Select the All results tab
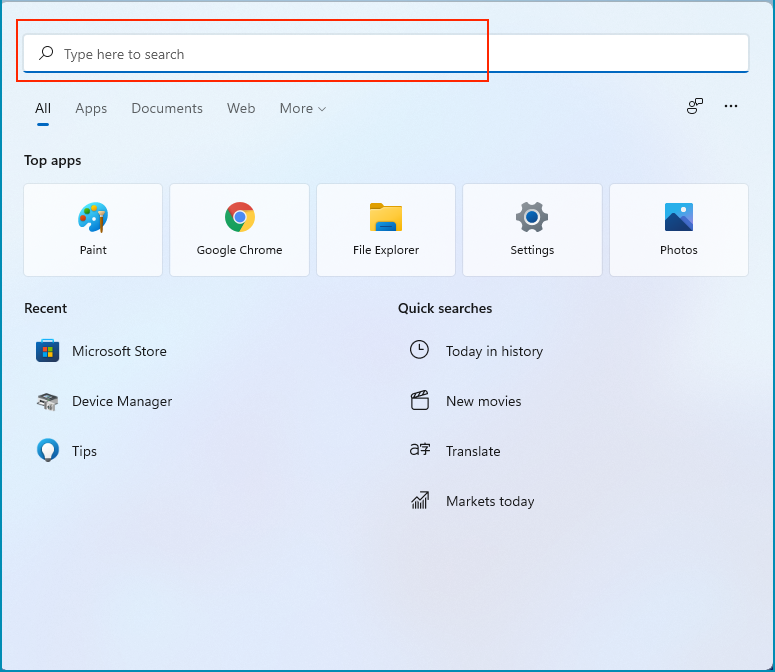Image resolution: width=775 pixels, height=672 pixels. tap(43, 108)
